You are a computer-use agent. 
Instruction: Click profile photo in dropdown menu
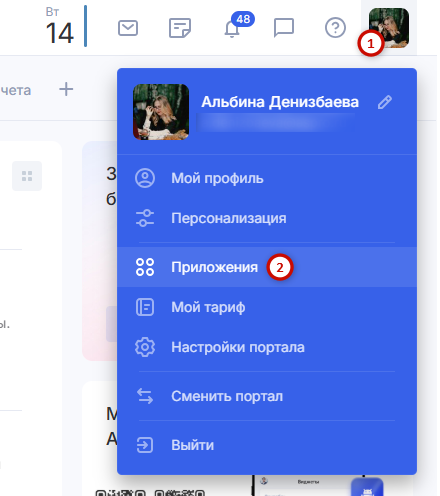pos(161,112)
